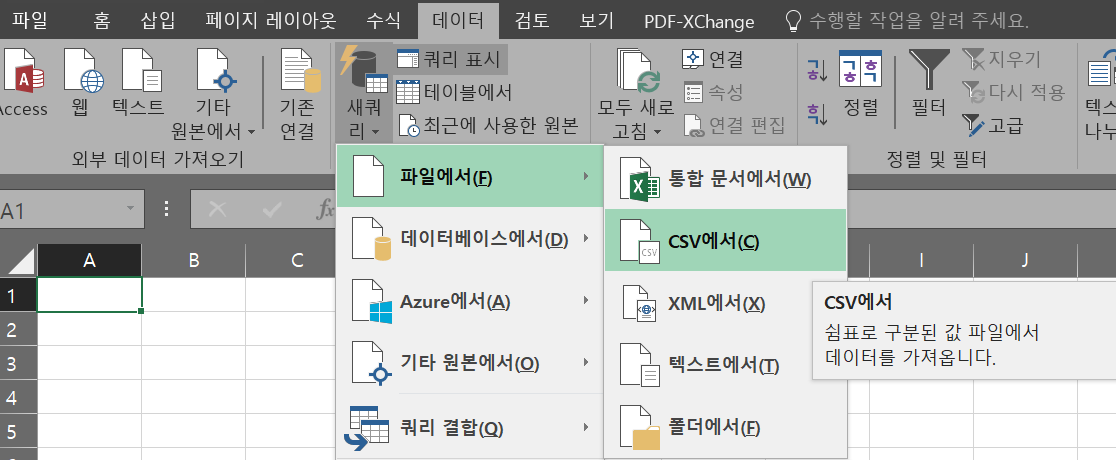1116x460 pixels.
Task: Click 최근에 사용한 원본 button
Action: click(488, 125)
